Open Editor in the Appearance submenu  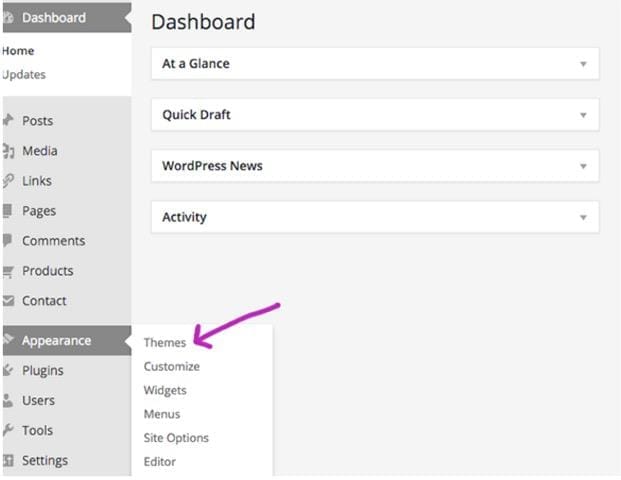[x=160, y=462]
